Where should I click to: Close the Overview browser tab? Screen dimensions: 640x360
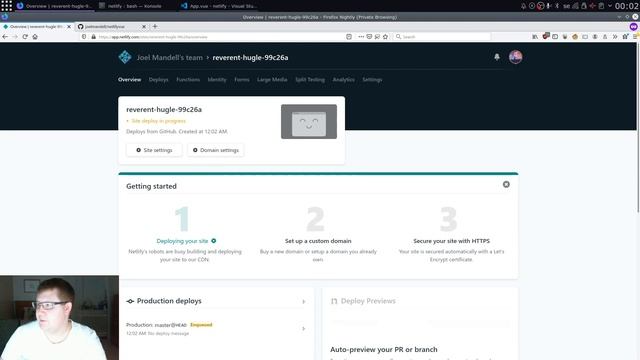[69, 27]
